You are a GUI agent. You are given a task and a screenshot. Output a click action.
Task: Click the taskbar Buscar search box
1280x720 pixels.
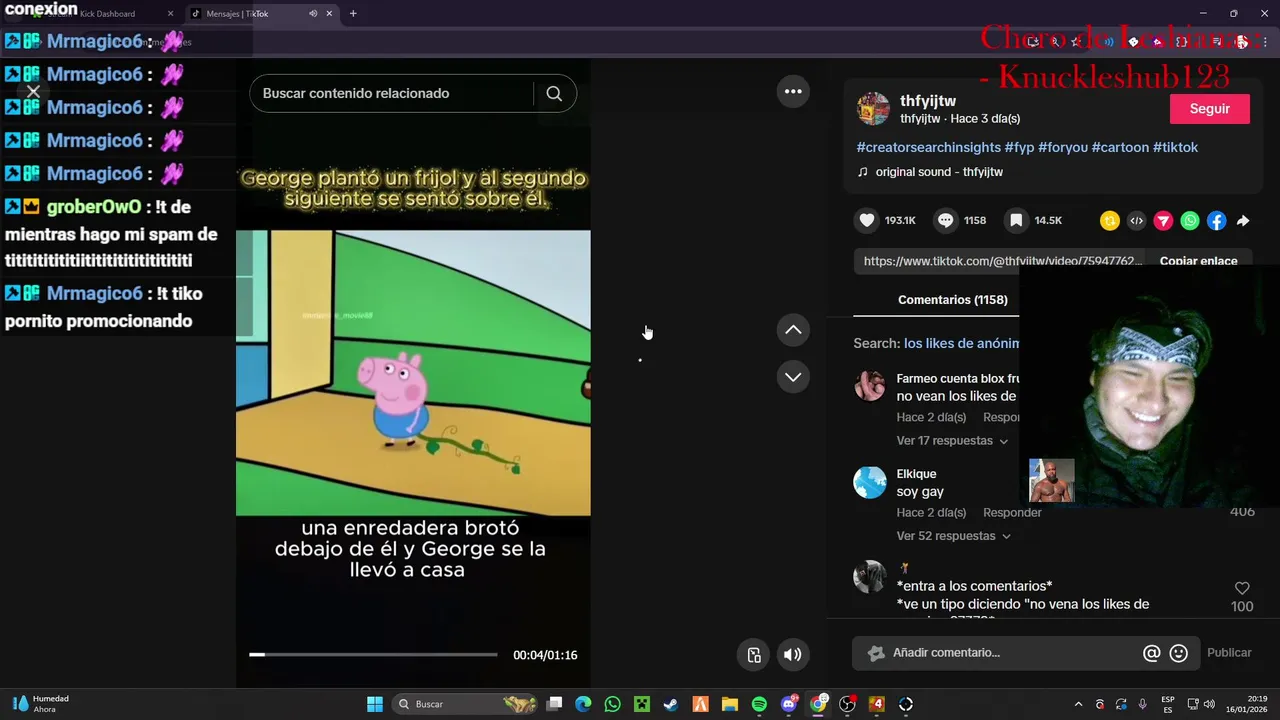(x=466, y=704)
